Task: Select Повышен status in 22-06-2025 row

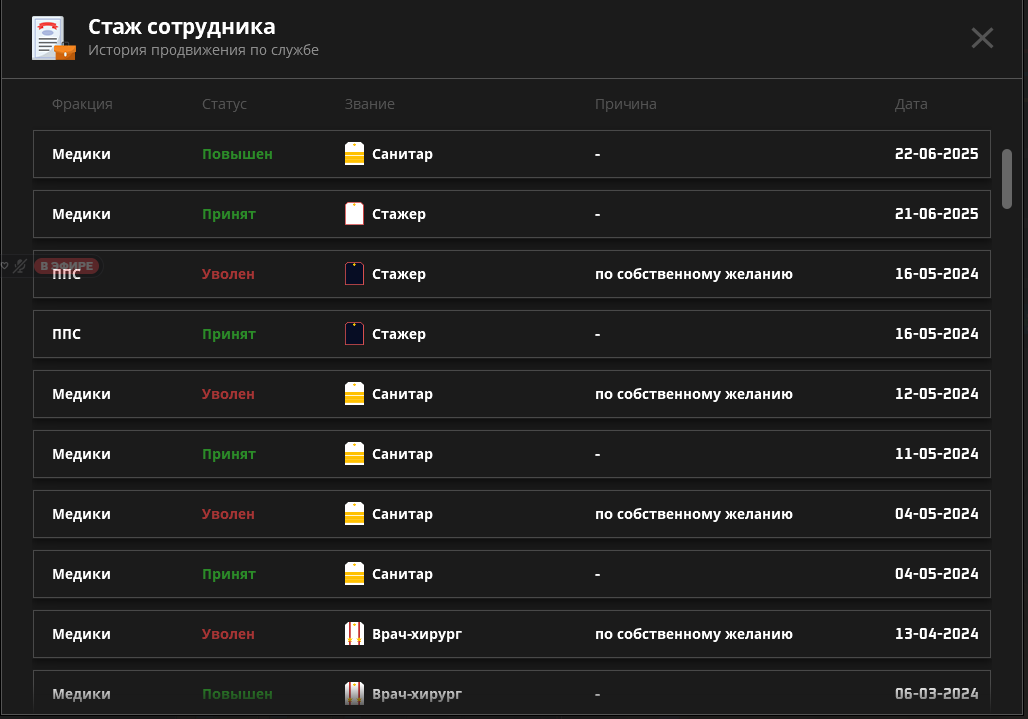Action: coord(237,154)
